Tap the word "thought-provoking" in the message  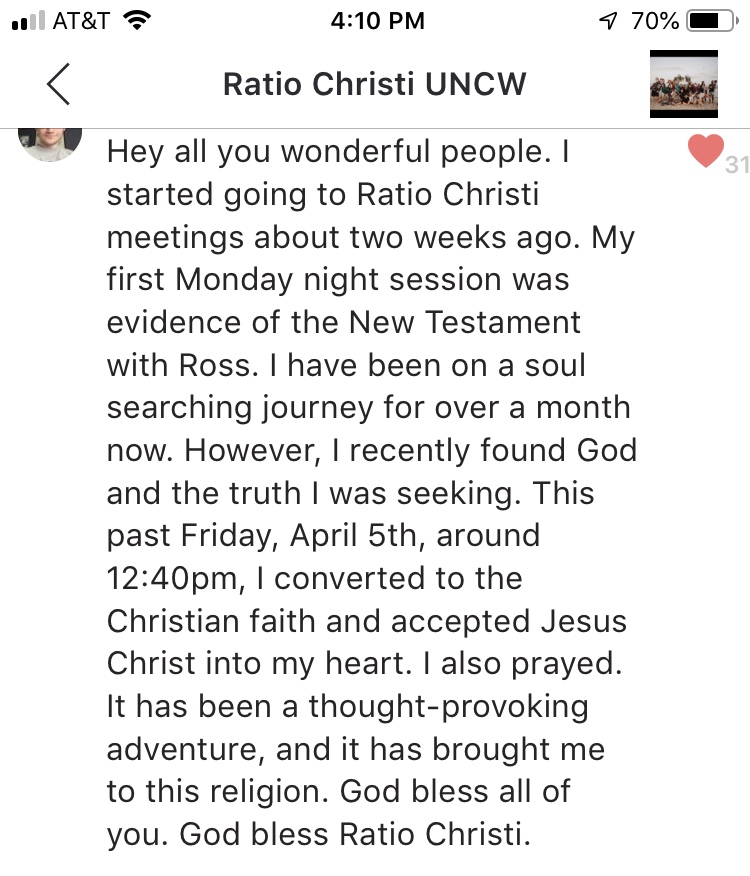click(448, 706)
